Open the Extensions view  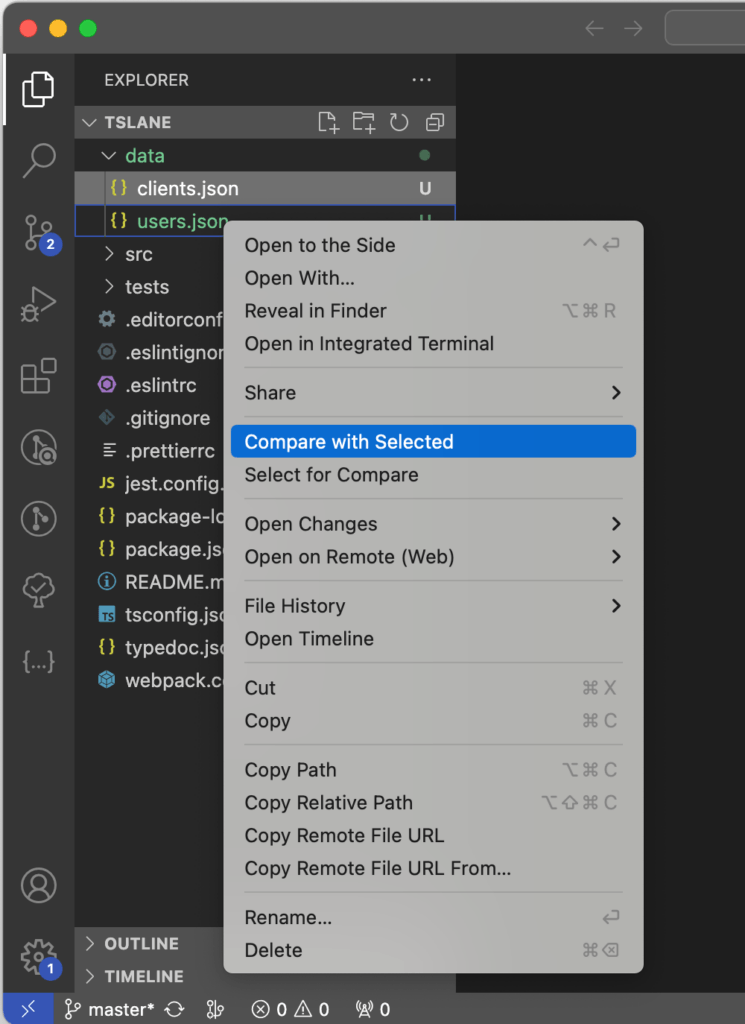(x=38, y=375)
